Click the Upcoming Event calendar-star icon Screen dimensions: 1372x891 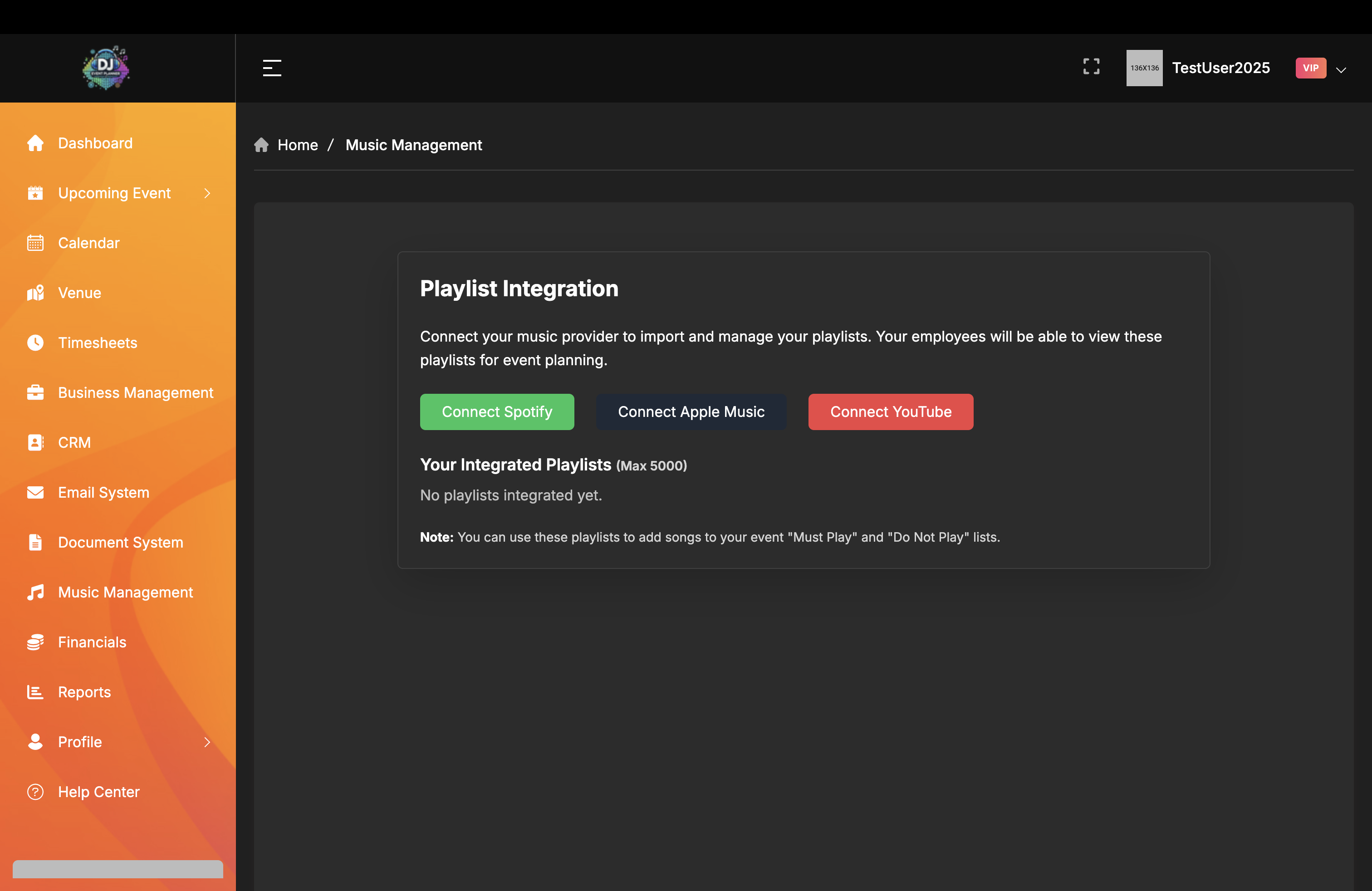pyautogui.click(x=35, y=193)
